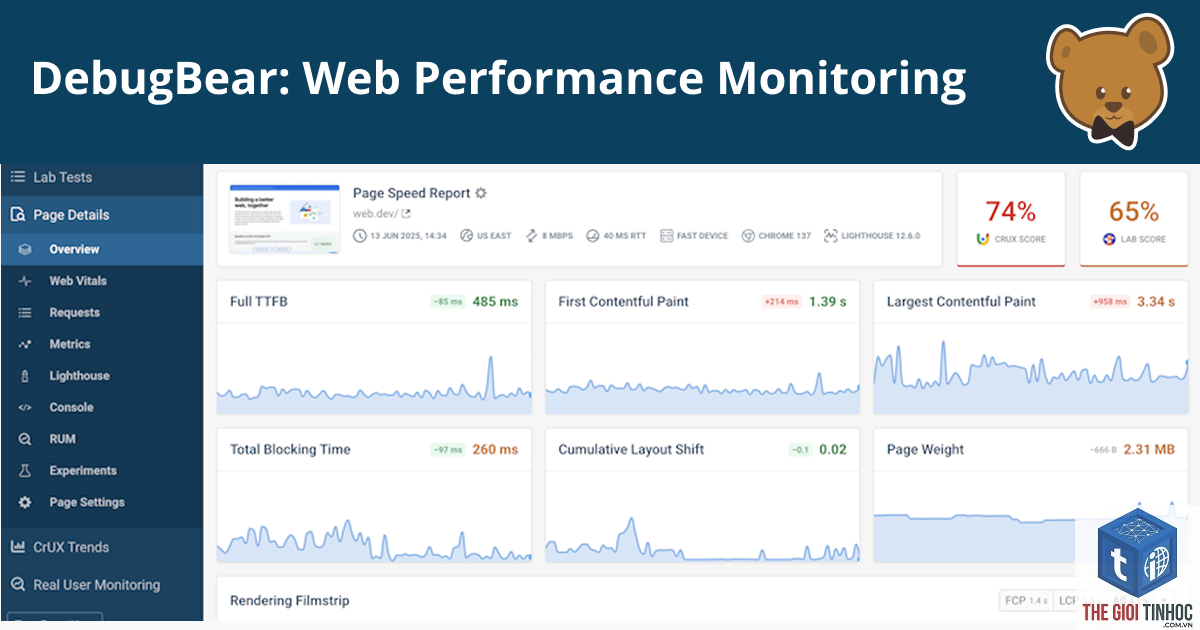Open the Requests sidebar item
This screenshot has width=1200, height=630.
pos(101,313)
